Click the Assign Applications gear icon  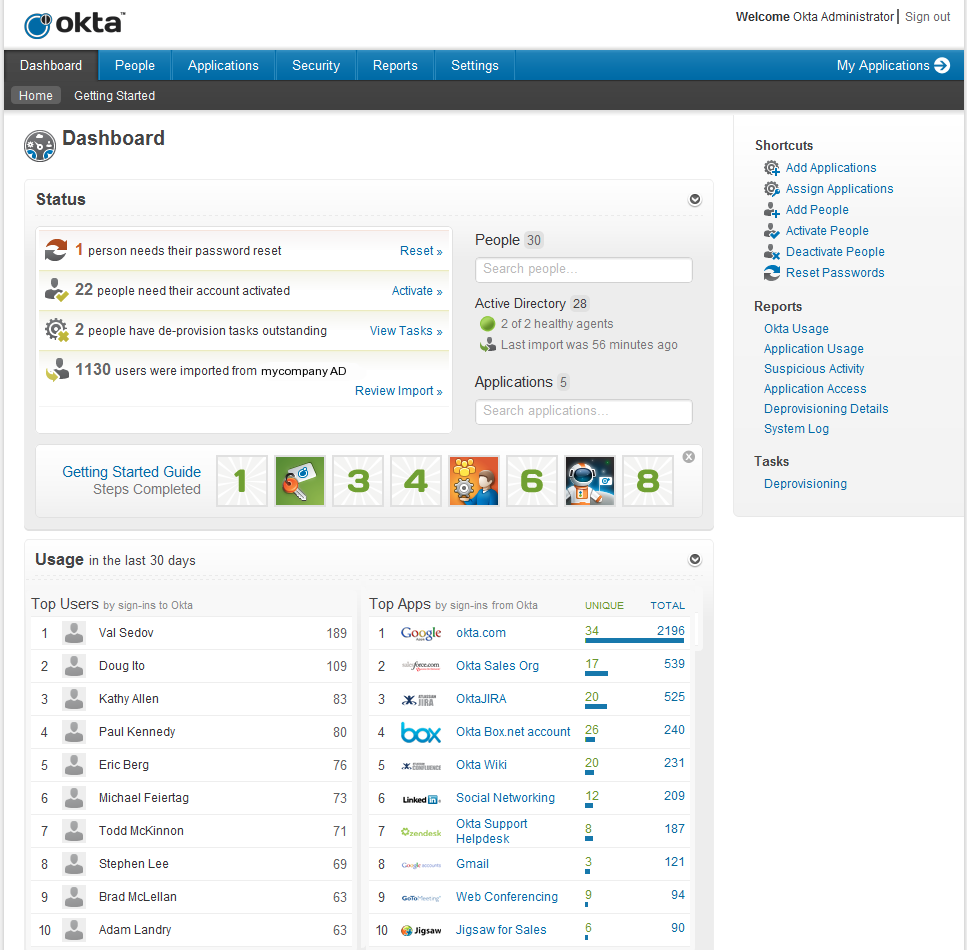pos(771,189)
